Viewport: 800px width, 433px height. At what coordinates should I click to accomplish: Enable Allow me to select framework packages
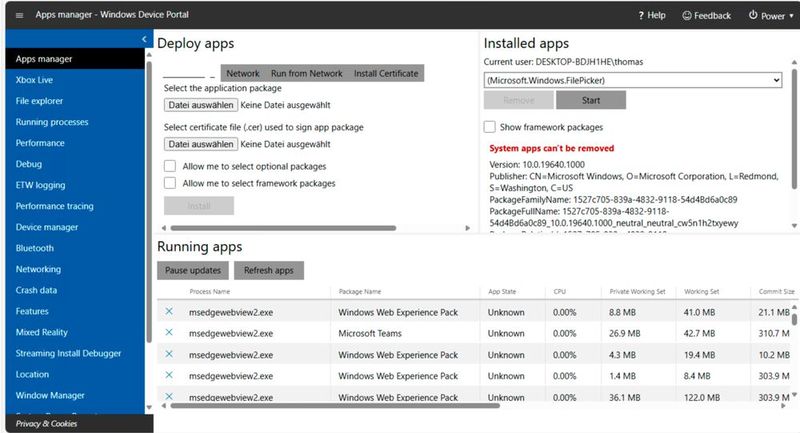[170, 183]
